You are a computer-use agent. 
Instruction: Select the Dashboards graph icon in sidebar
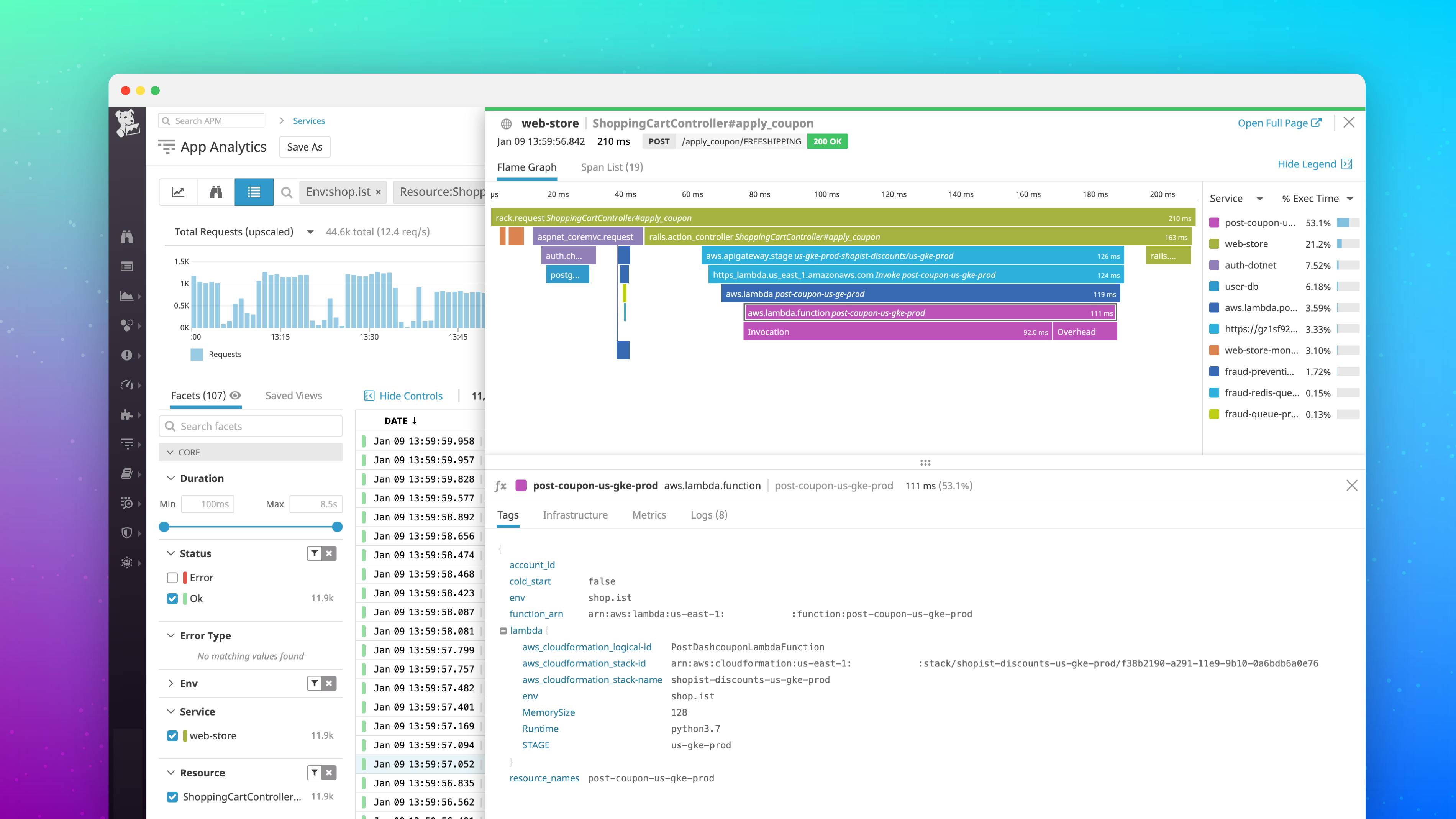pyautogui.click(x=127, y=295)
